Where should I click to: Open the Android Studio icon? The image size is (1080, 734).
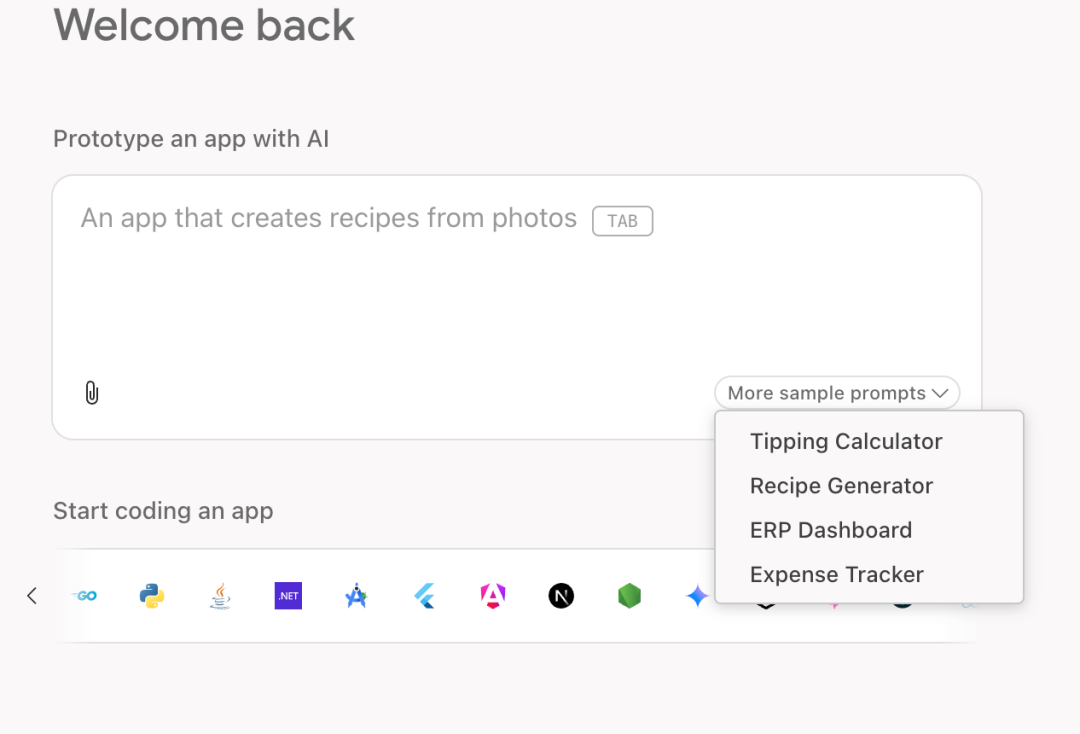[x=355, y=595]
